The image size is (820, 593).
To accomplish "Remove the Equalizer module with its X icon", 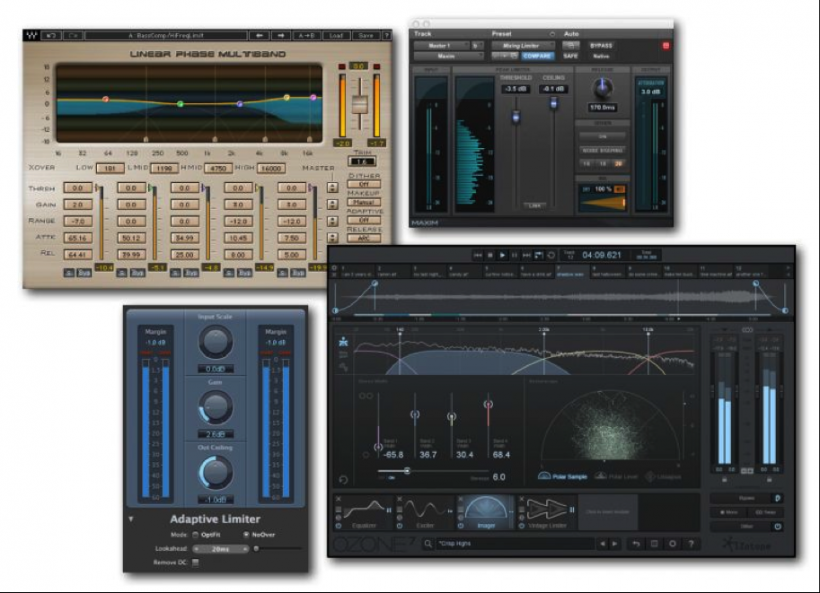I will (338, 499).
